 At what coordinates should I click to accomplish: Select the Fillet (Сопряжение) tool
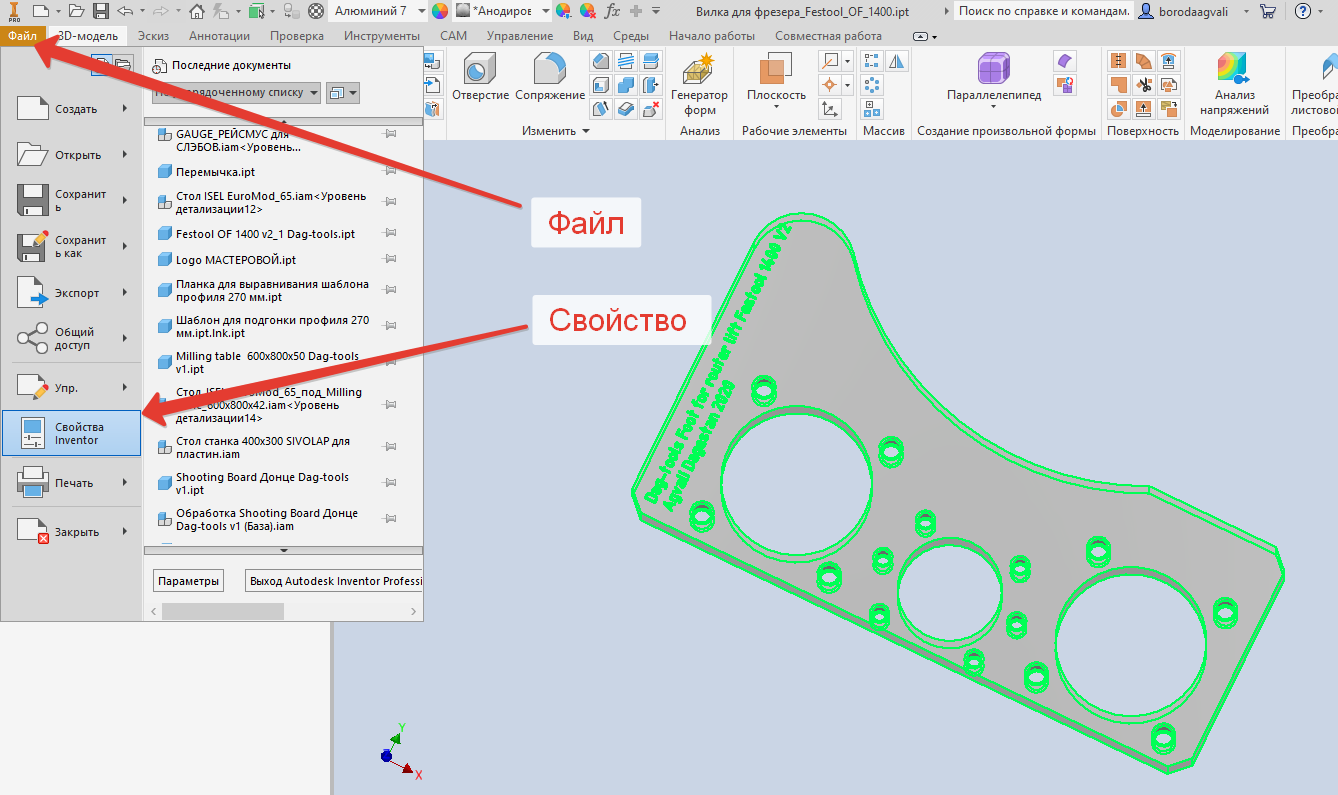(550, 77)
